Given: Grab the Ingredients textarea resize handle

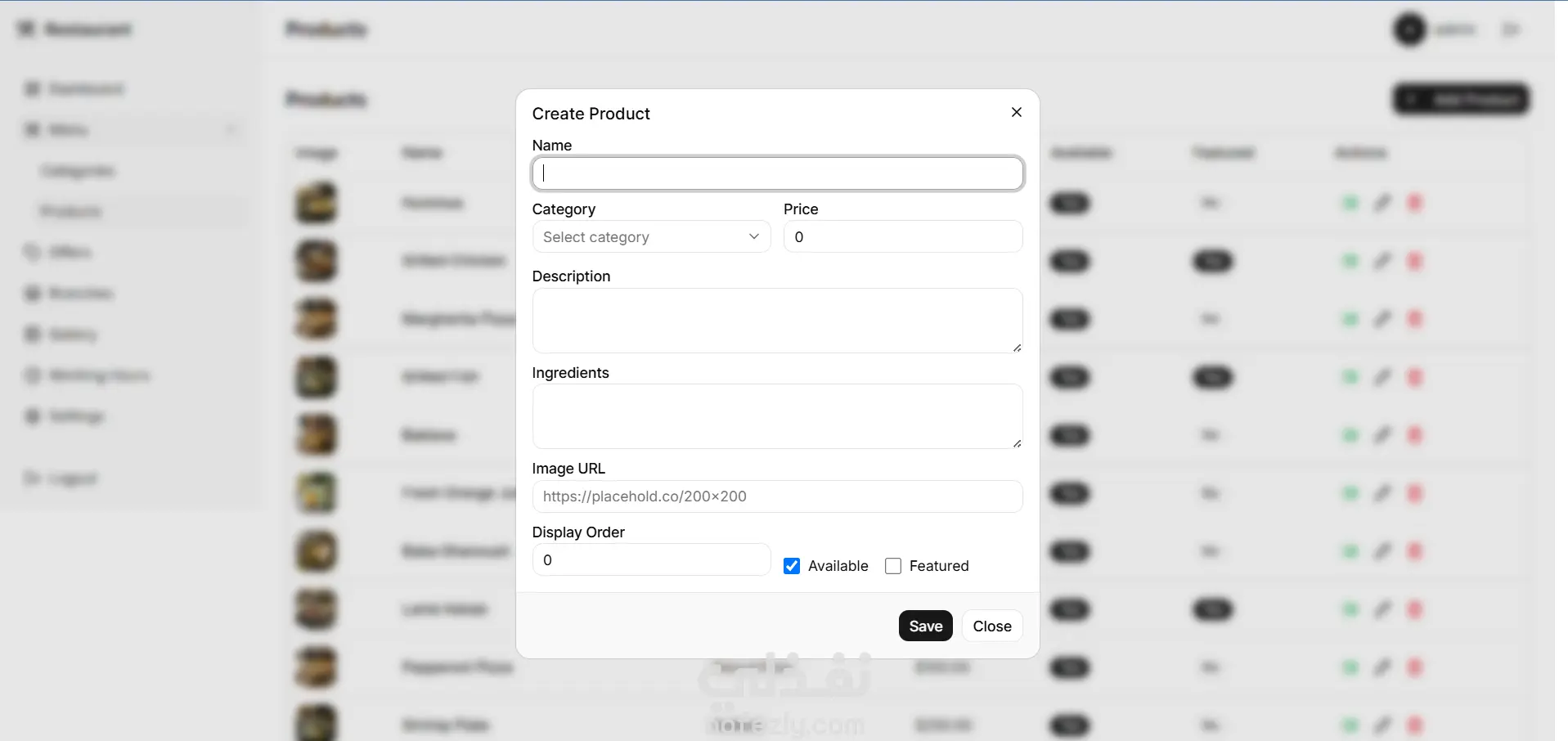Looking at the screenshot, I should click(x=1017, y=443).
